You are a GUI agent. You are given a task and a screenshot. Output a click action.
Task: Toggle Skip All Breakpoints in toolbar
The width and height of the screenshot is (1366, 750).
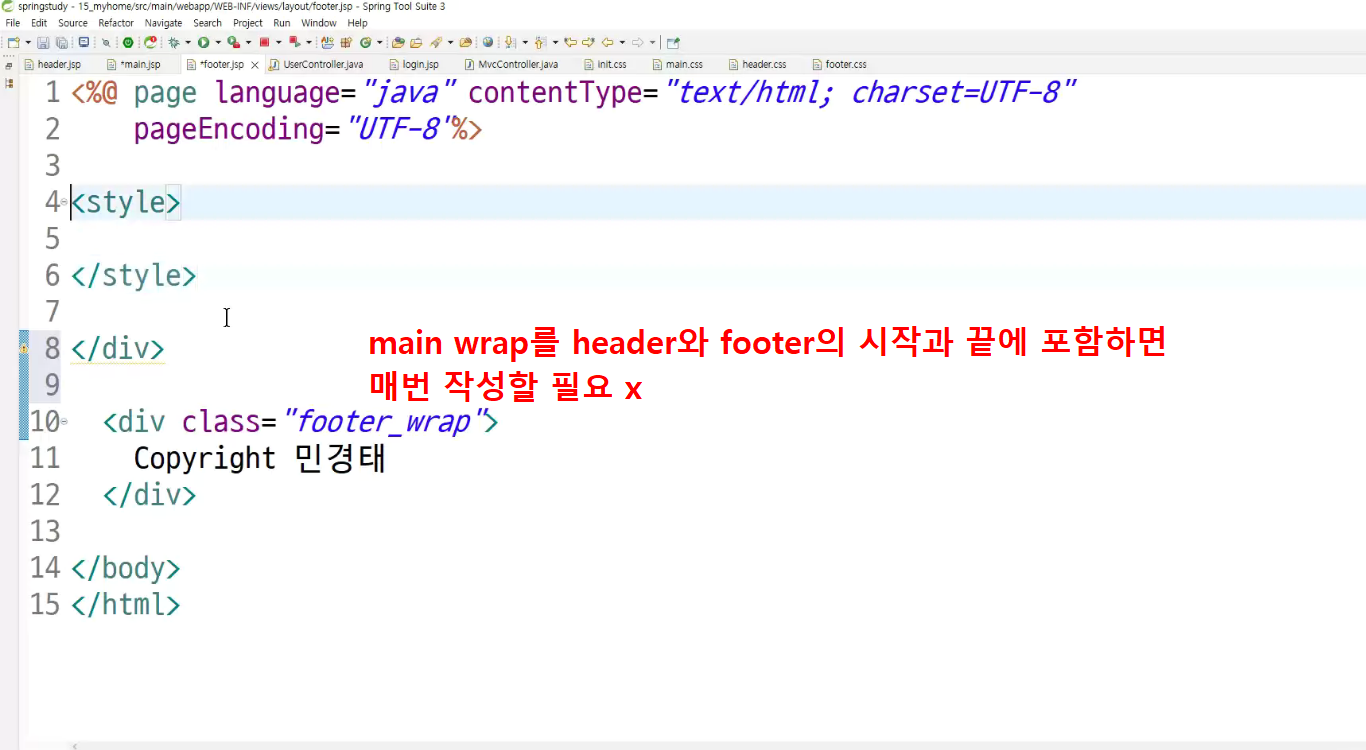106,43
